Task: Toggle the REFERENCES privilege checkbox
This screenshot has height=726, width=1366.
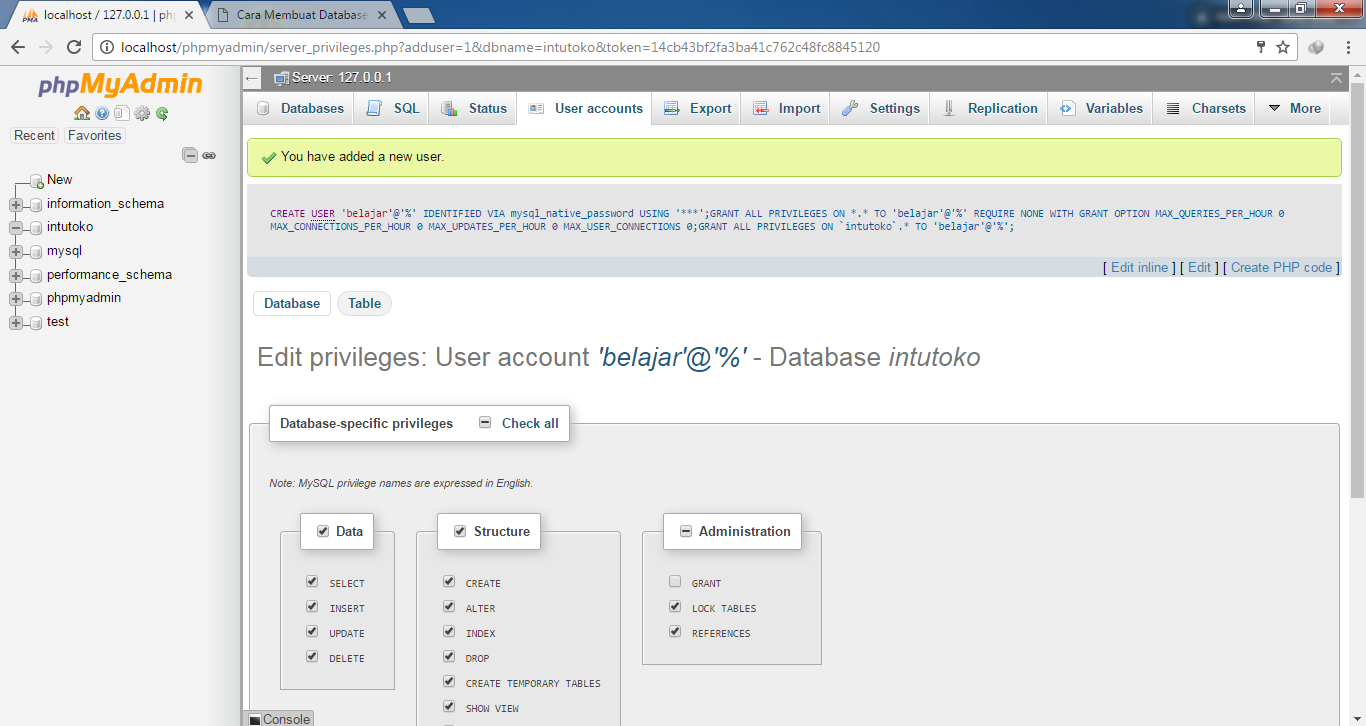Action: pyautogui.click(x=675, y=631)
